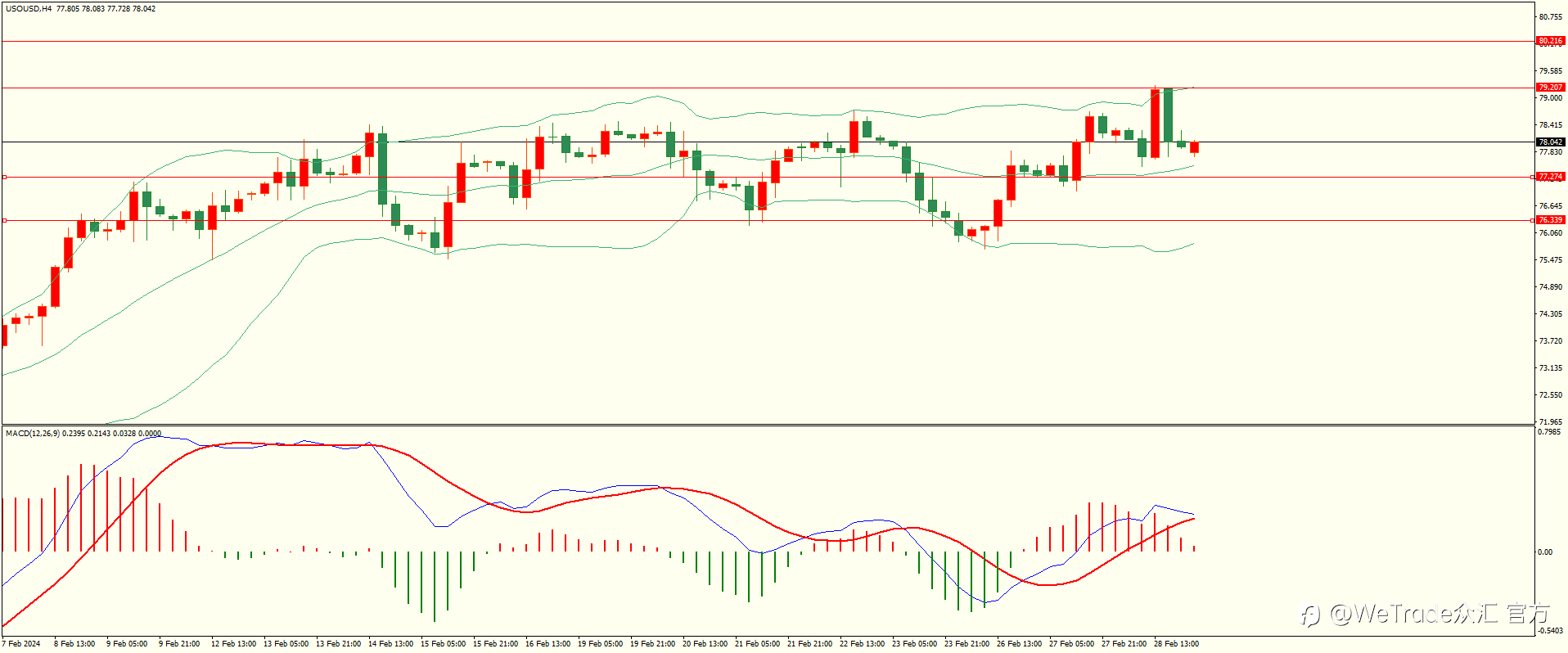
Task: Click the 13 Feb 05:00 time label
Action: point(286,644)
